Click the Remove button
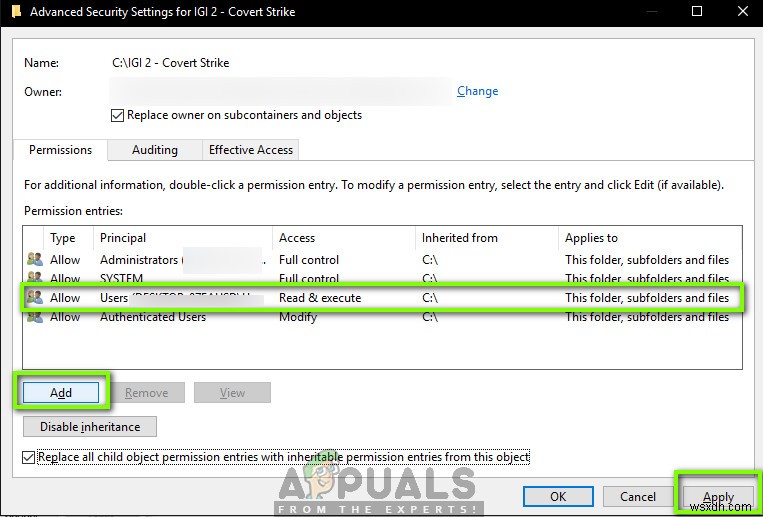The height and width of the screenshot is (517, 763). (146, 392)
